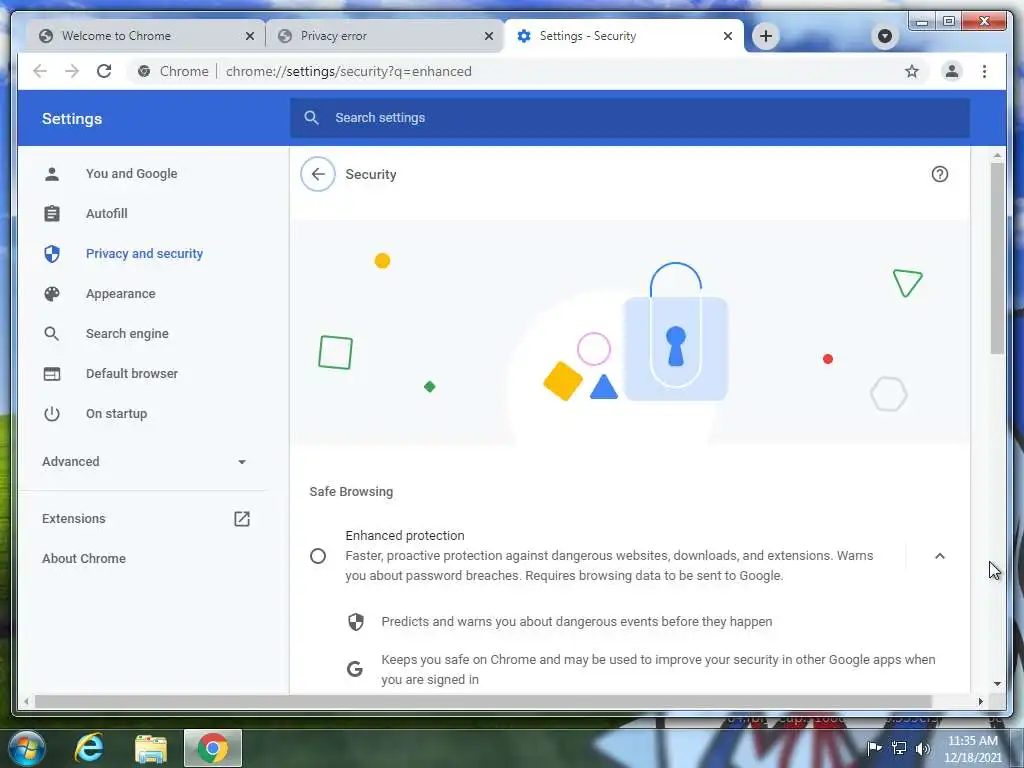The image size is (1024, 768).
Task: Open Default browser settings
Action: [x=132, y=374]
